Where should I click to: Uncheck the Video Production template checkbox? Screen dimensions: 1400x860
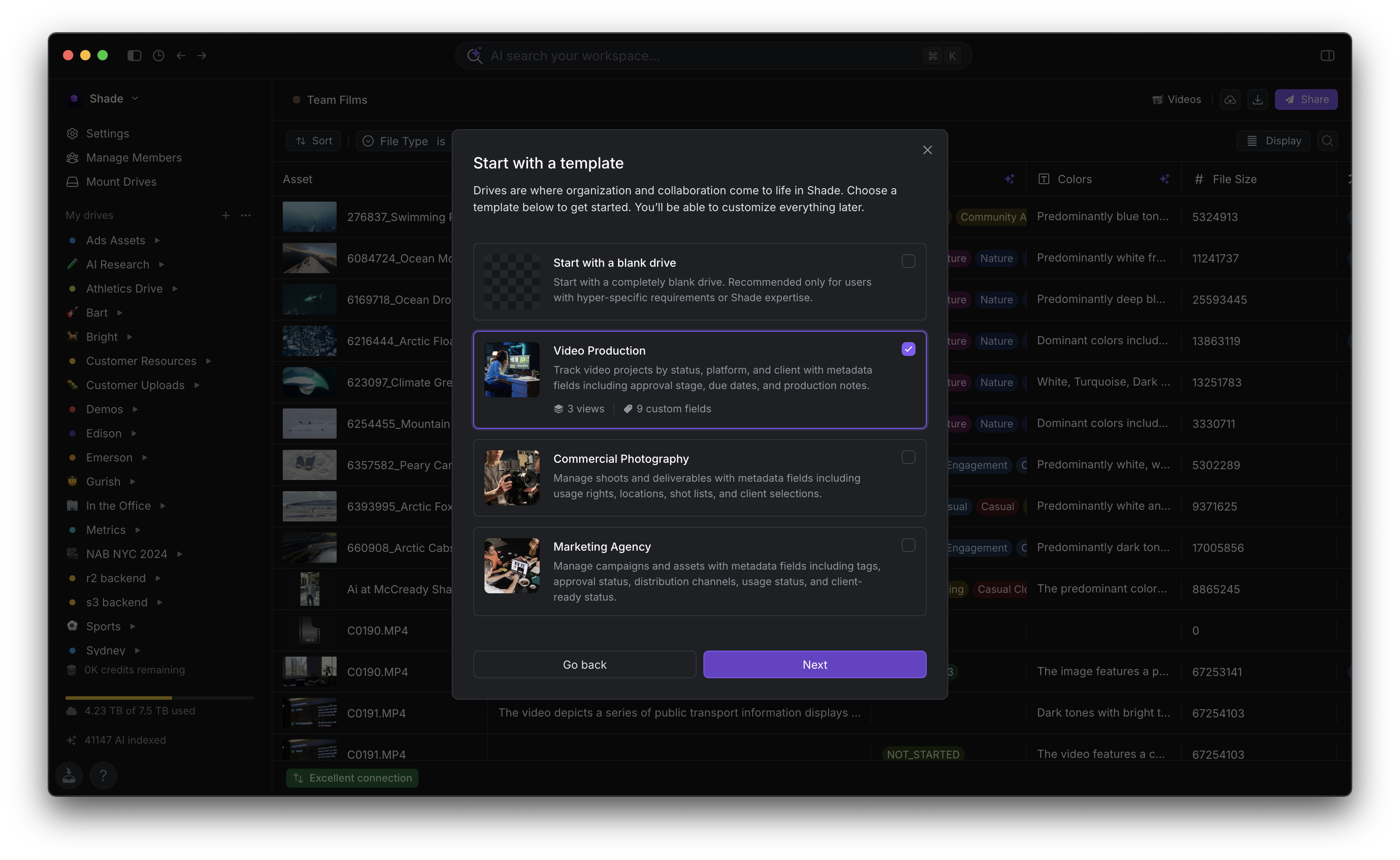pyautogui.click(x=909, y=349)
